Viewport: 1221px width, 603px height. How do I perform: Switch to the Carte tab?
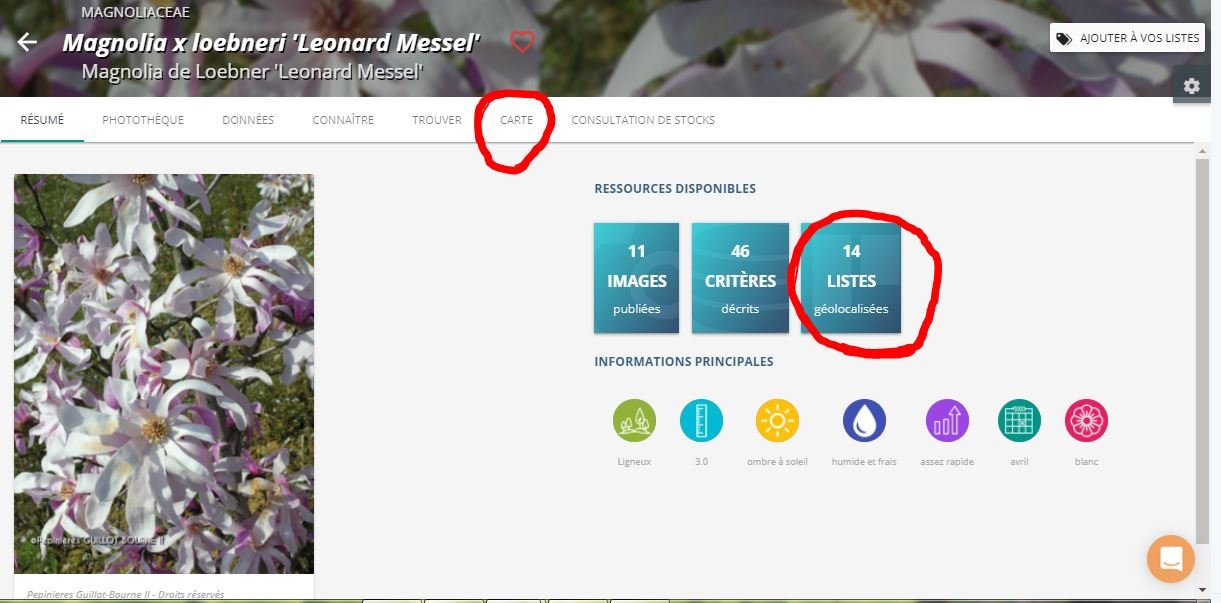(516, 120)
